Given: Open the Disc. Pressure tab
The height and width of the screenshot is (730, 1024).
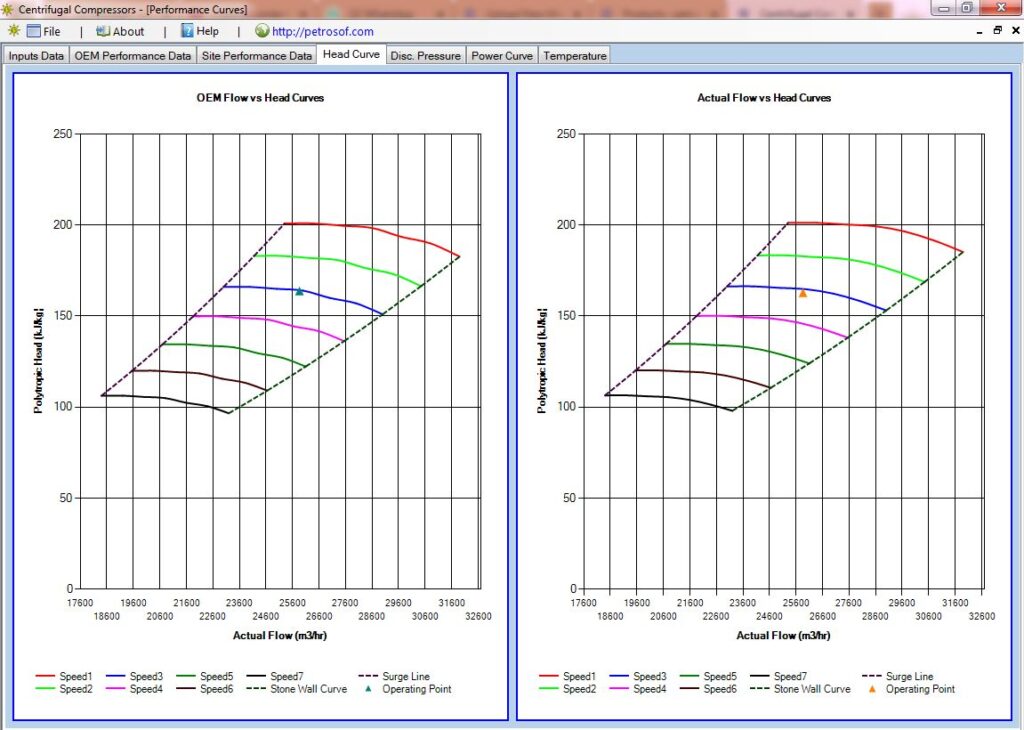Looking at the screenshot, I should tap(425, 56).
